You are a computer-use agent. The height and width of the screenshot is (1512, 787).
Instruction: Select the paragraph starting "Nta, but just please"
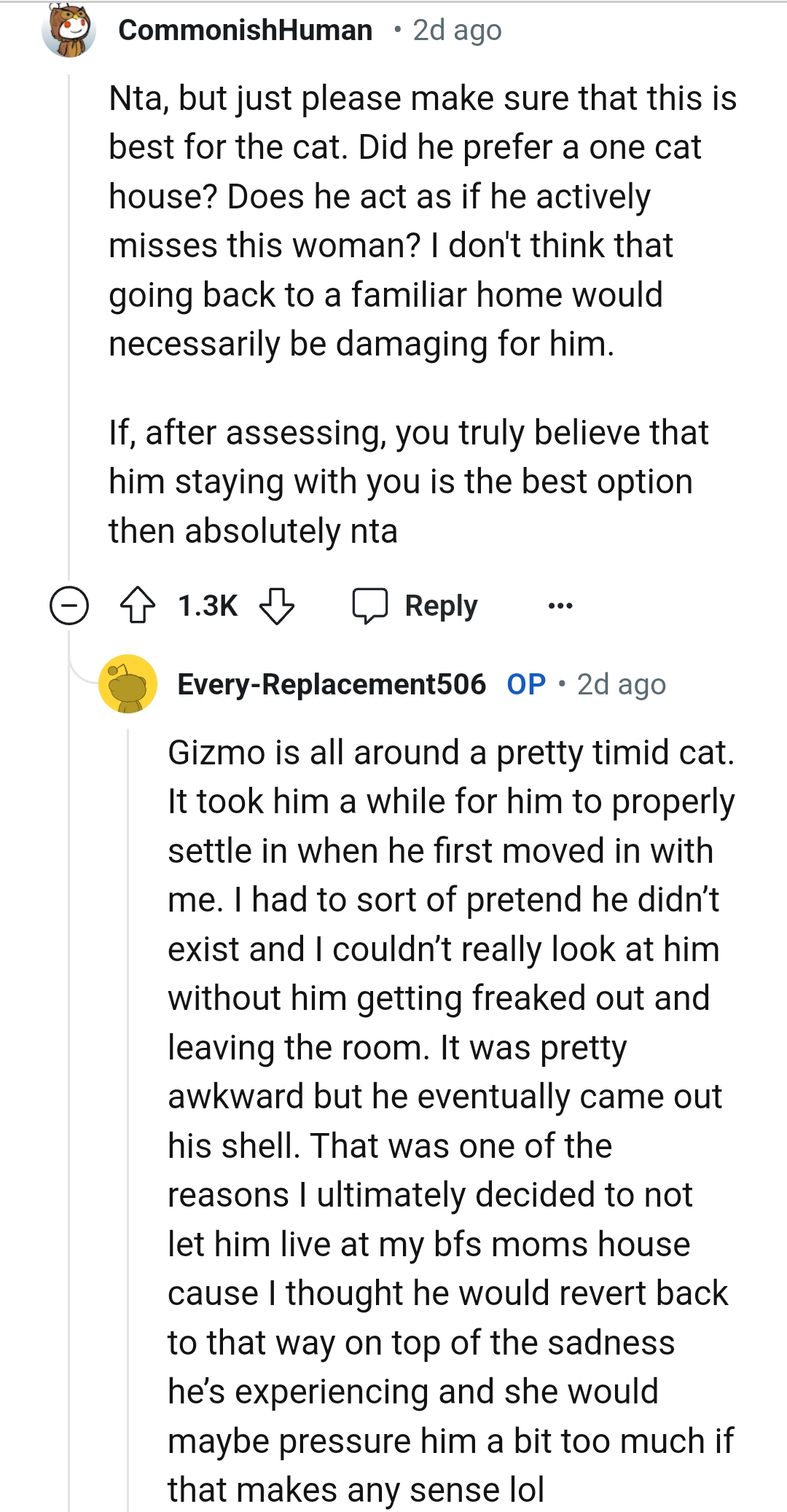(x=423, y=221)
